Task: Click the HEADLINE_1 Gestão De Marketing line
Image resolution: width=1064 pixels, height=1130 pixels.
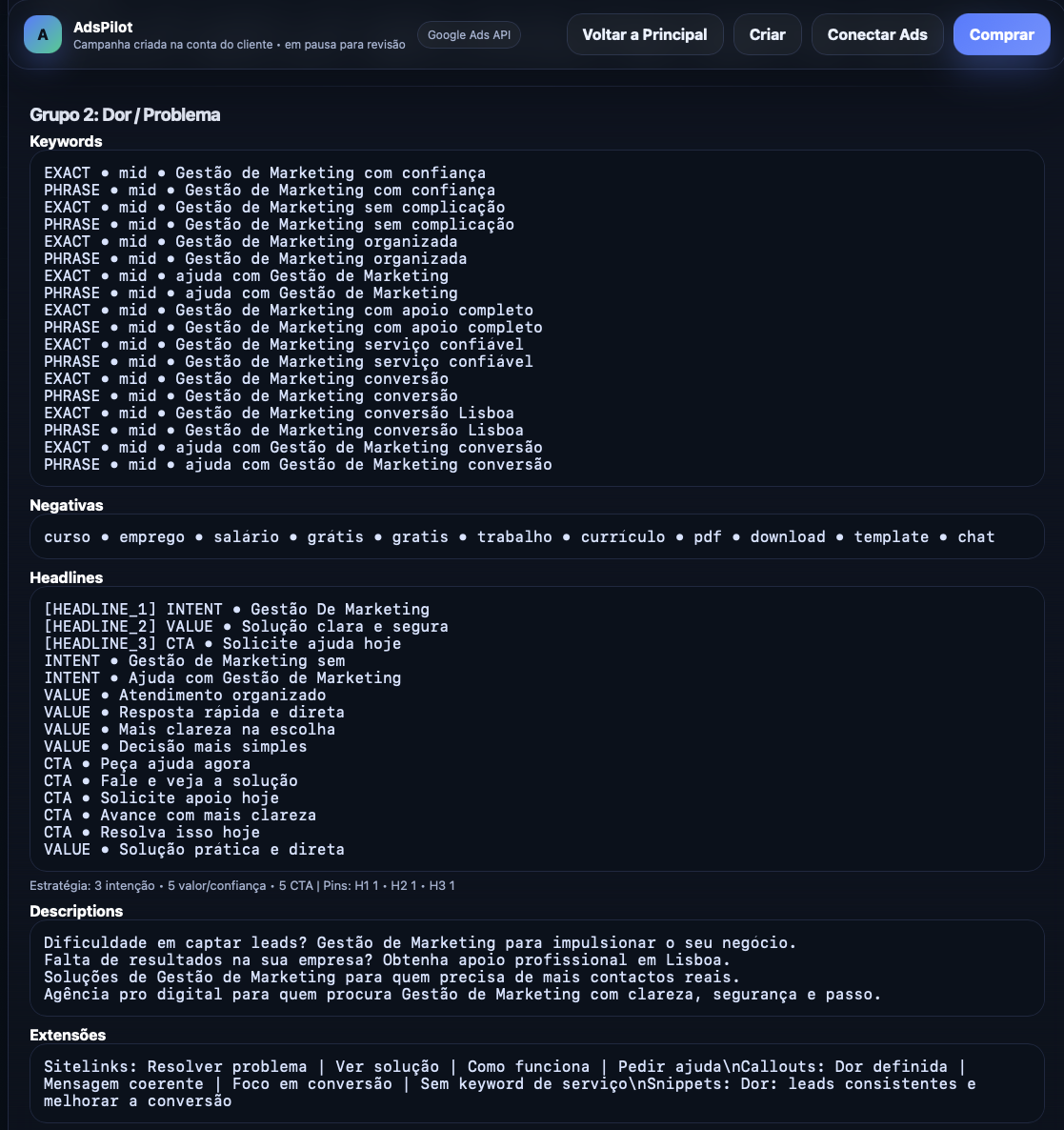Action: (x=236, y=609)
